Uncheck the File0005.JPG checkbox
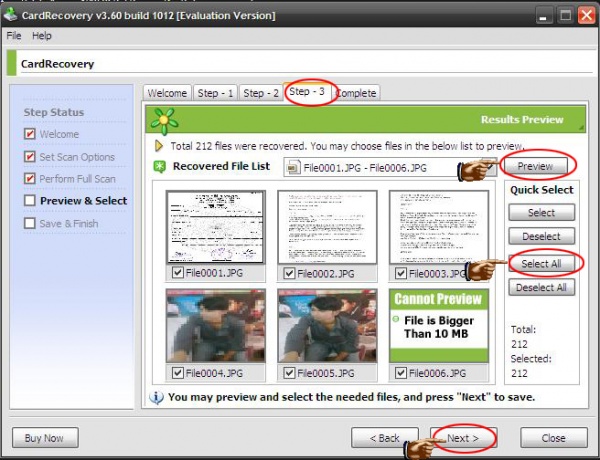This screenshot has width=600, height=460. point(289,373)
